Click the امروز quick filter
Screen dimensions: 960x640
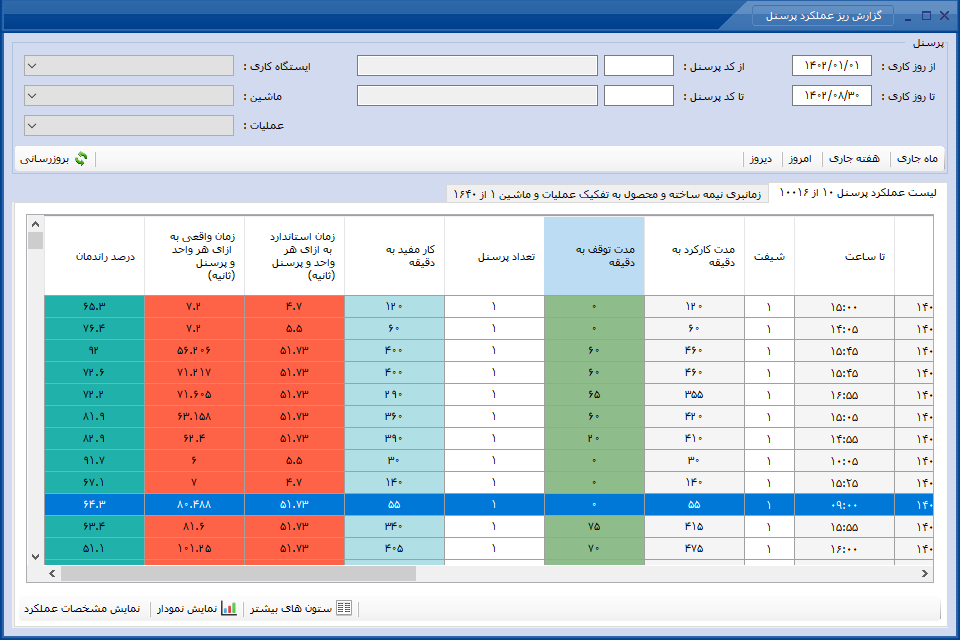[800, 159]
